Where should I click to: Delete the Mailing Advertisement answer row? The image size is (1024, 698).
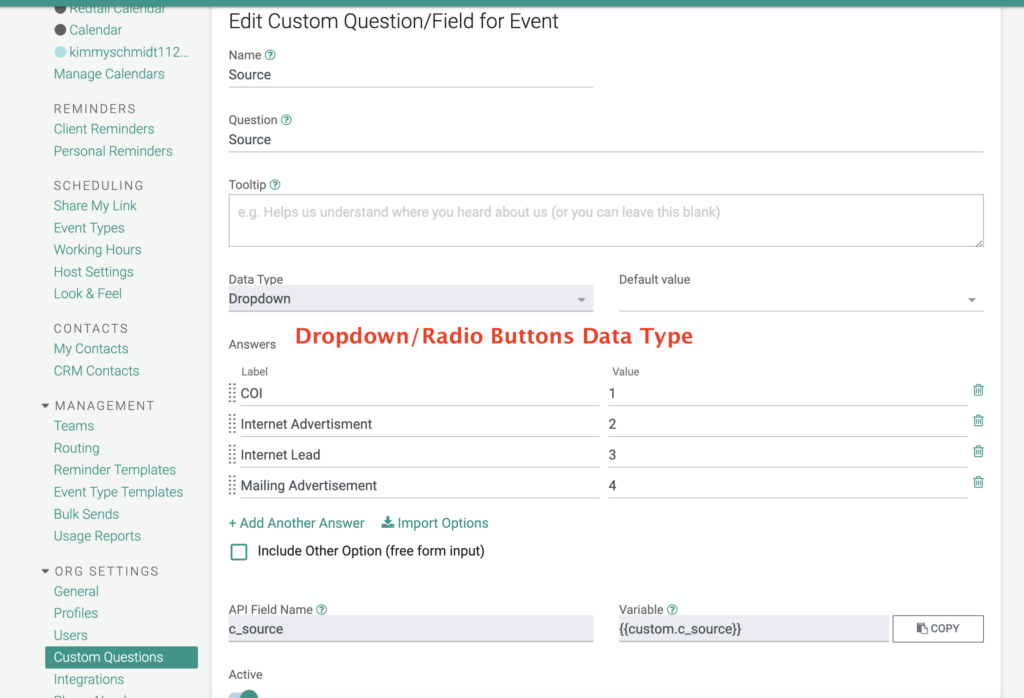pyautogui.click(x=978, y=482)
